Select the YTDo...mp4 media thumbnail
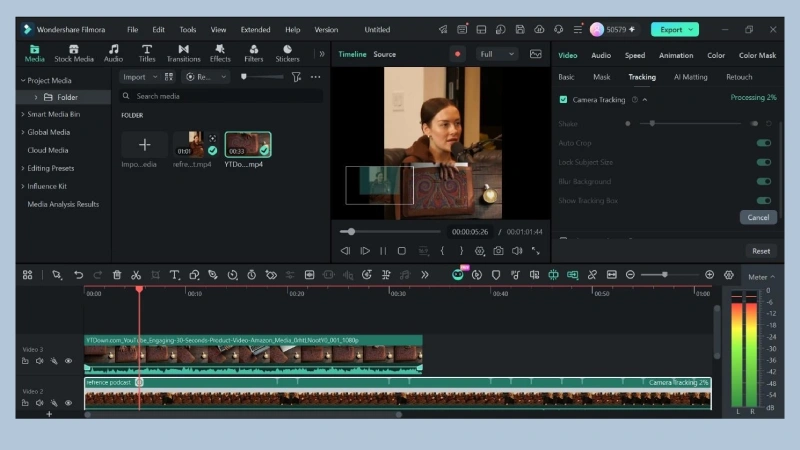 (x=247, y=144)
